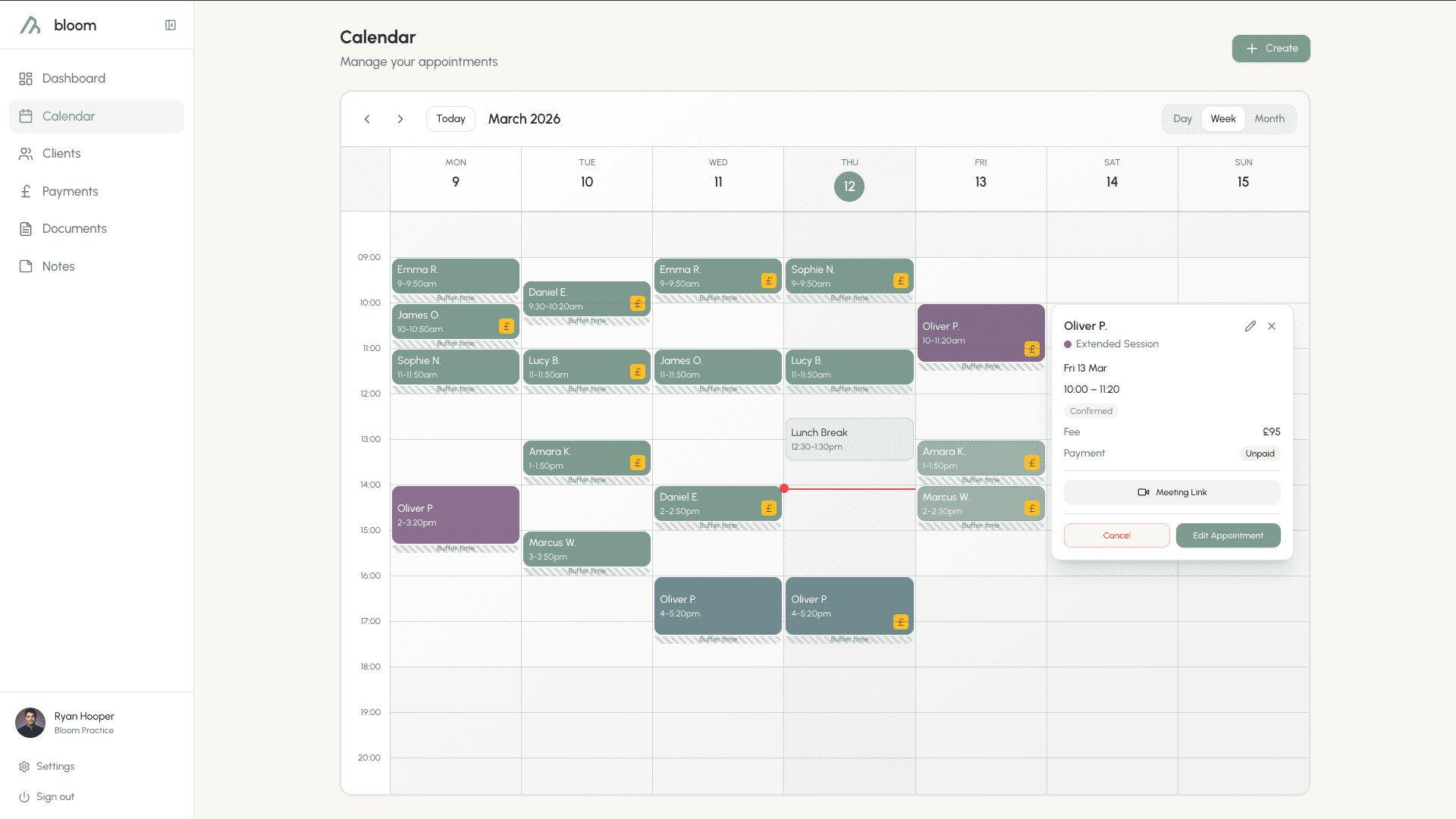Open Settings from the sidebar
Viewport: 1456px width, 819px height.
coord(53,766)
